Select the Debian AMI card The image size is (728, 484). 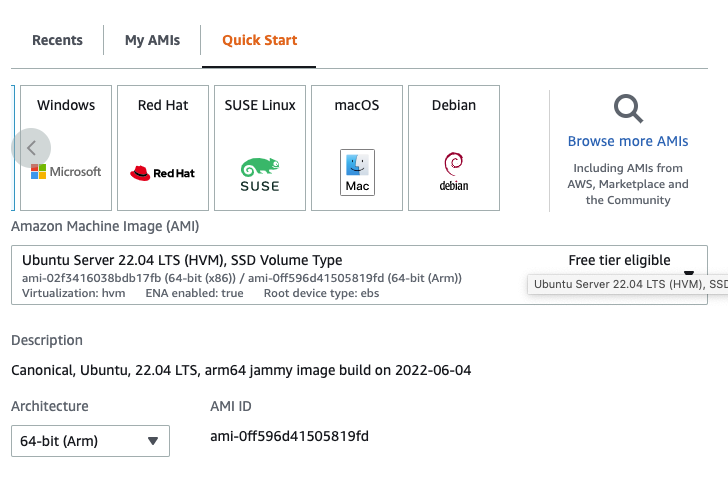pos(454,148)
